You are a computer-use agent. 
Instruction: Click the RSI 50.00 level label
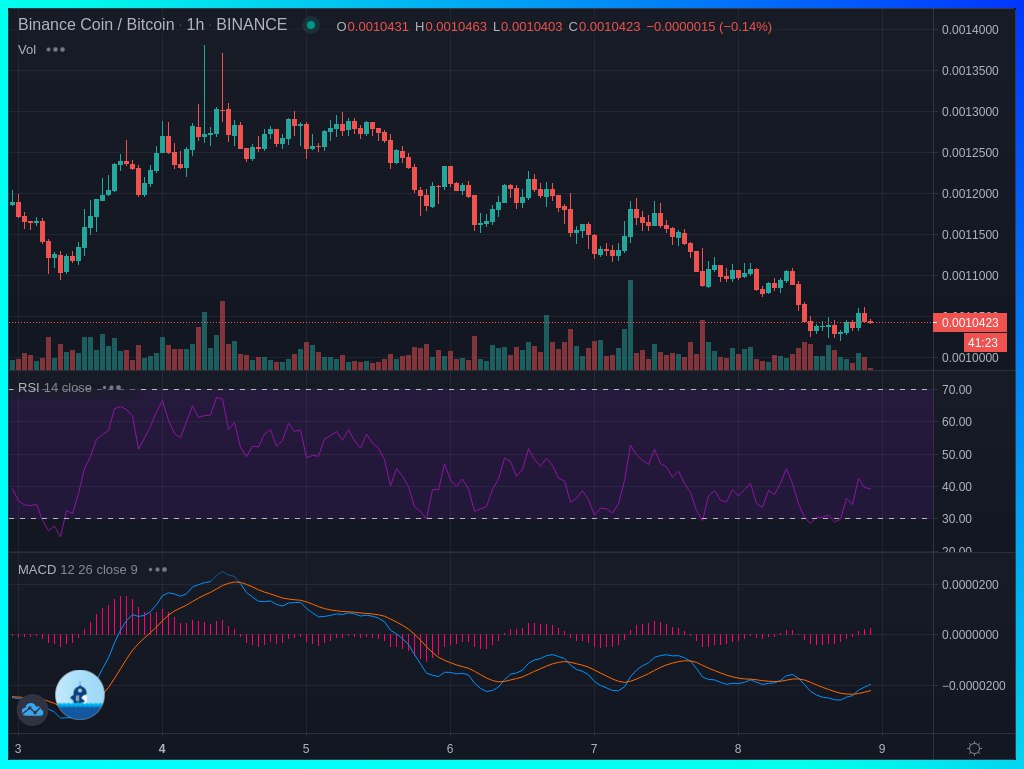click(x=956, y=454)
